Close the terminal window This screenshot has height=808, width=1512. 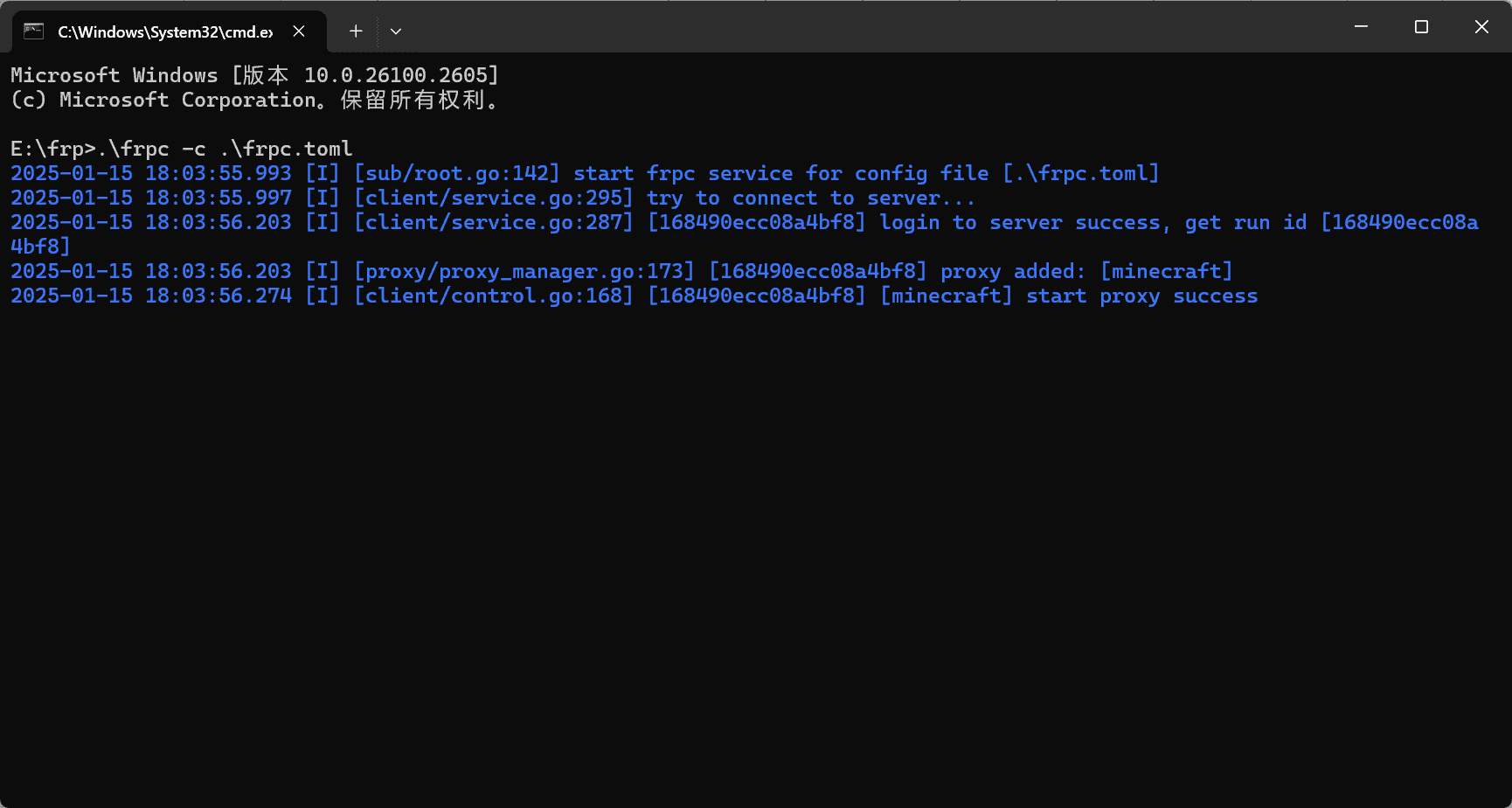[1481, 26]
